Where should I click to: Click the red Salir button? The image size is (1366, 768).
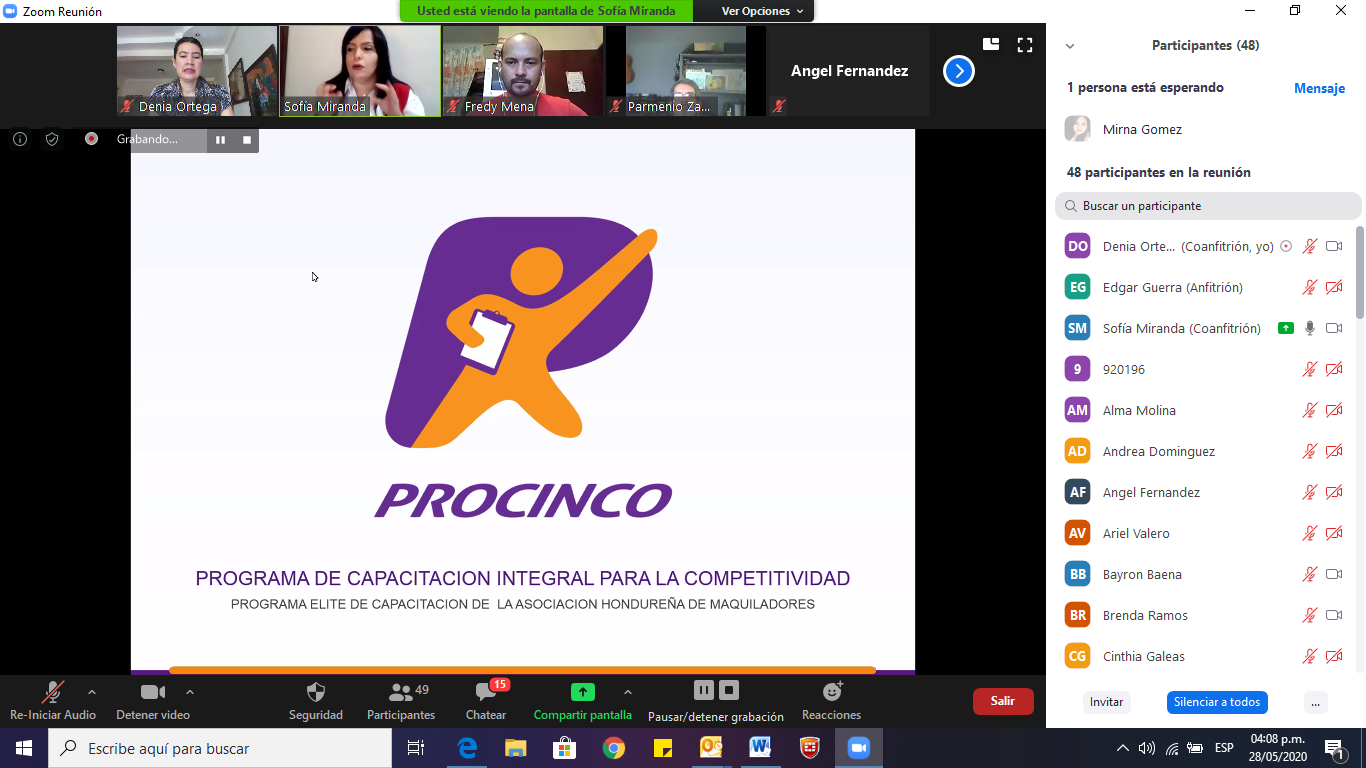coord(1003,701)
